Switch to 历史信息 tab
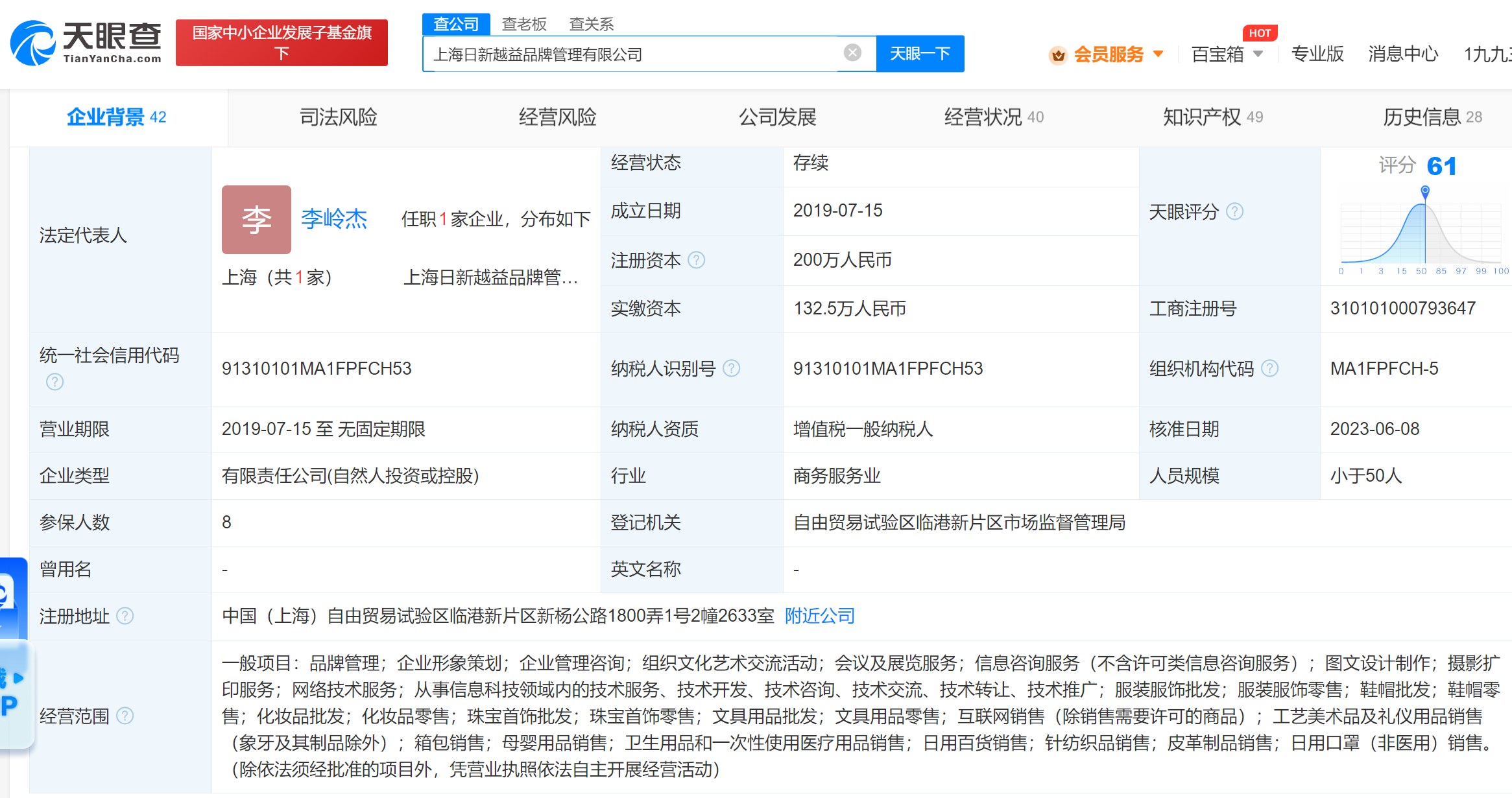1512x798 pixels. 1432,117
